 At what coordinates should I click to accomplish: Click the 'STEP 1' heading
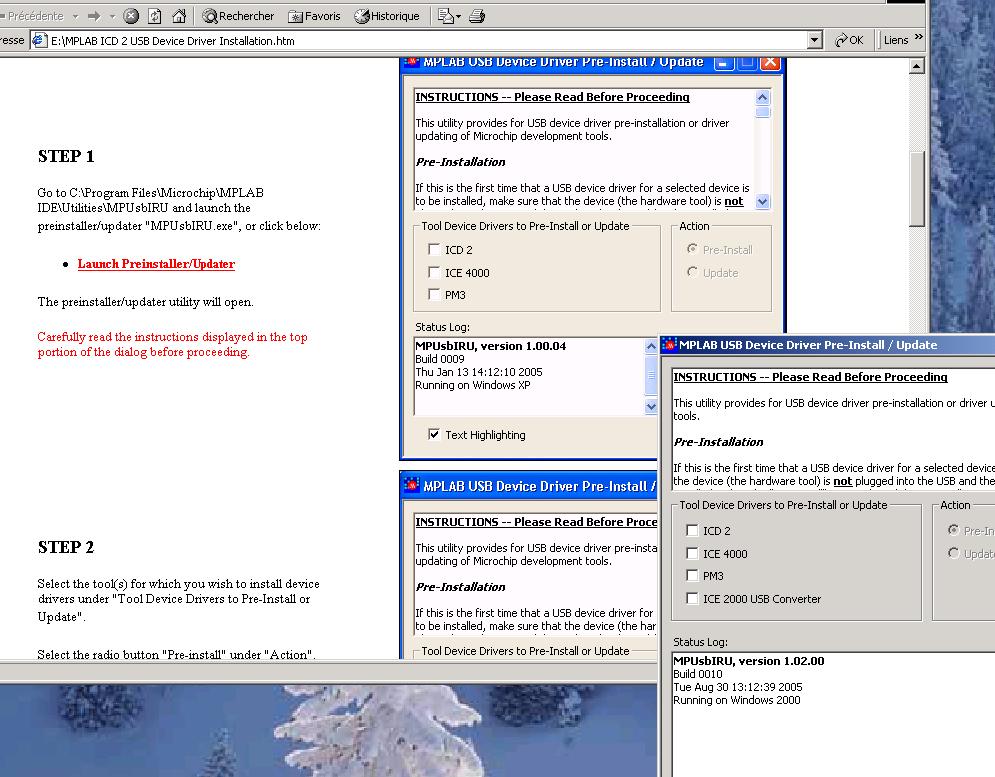pos(66,156)
